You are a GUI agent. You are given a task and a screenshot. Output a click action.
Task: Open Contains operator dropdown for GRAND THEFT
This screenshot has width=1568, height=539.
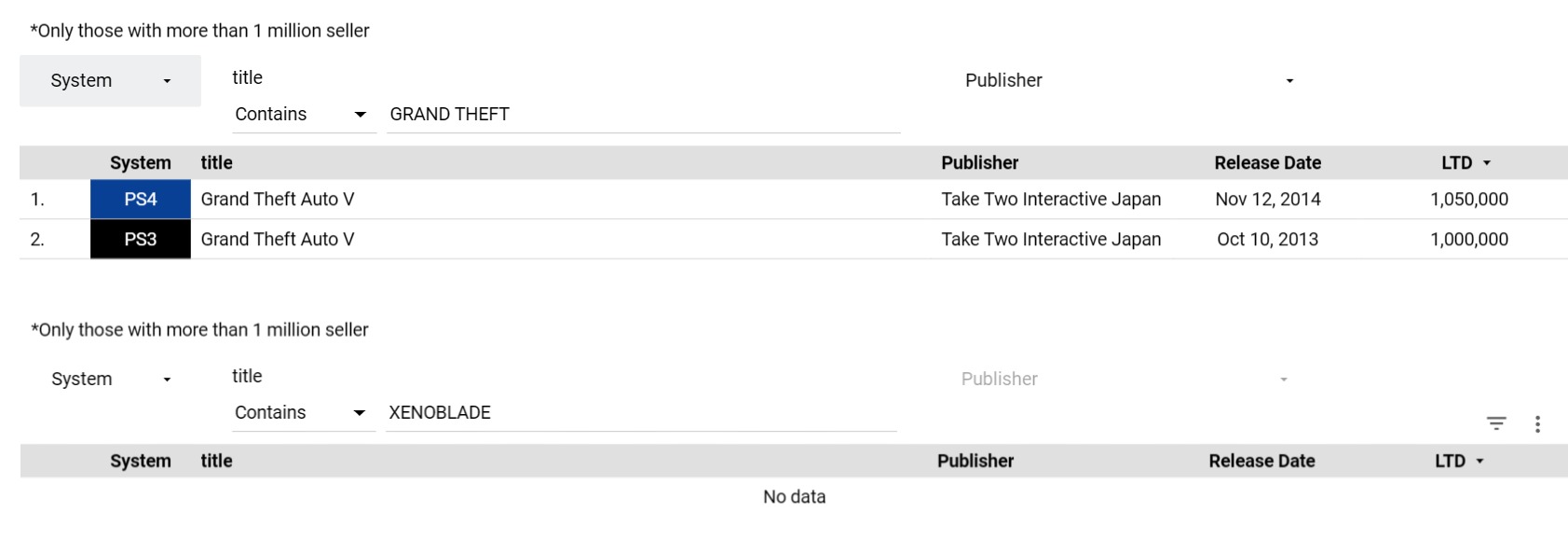click(x=304, y=115)
